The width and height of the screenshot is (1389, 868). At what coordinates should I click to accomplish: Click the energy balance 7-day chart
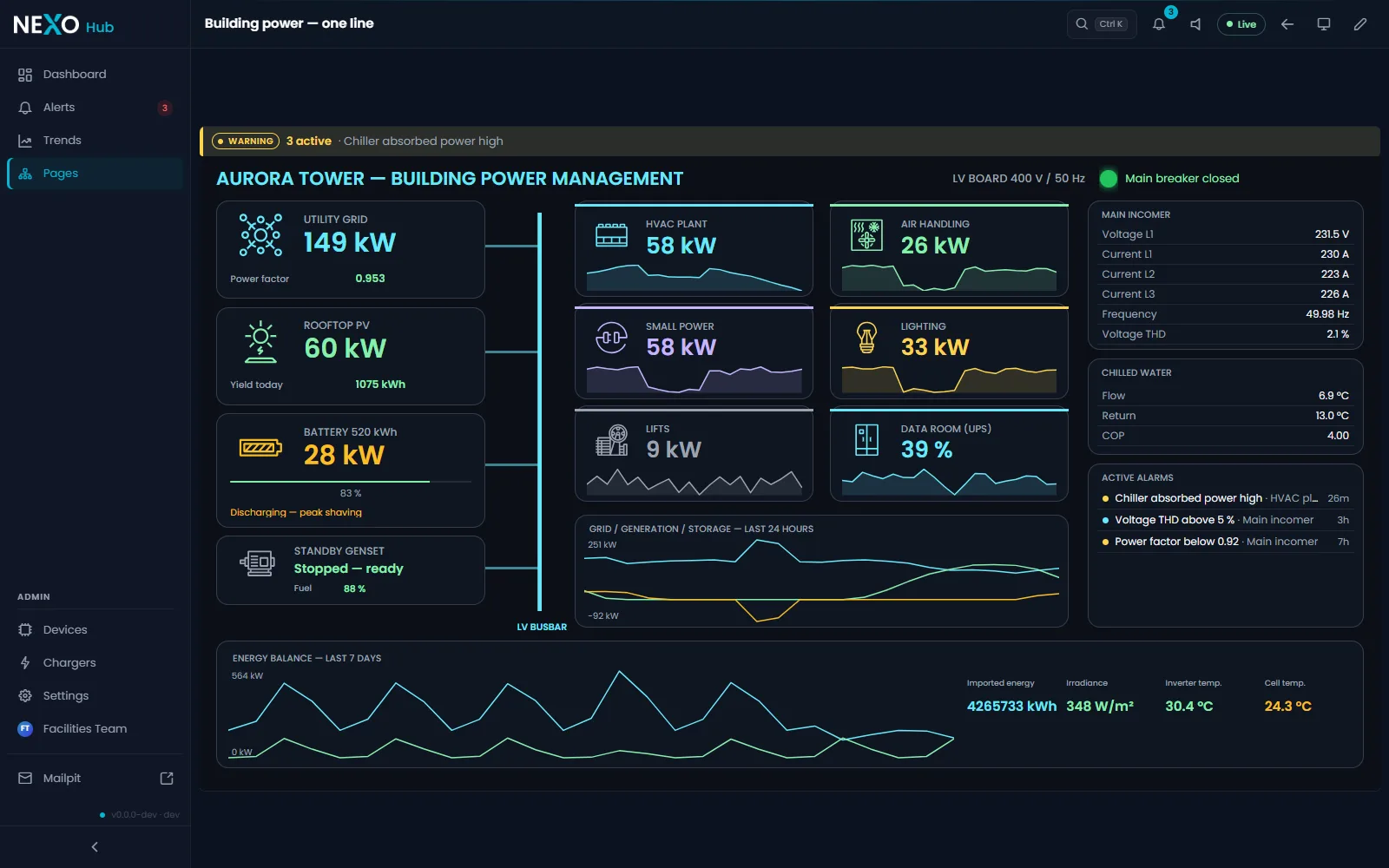click(591, 713)
